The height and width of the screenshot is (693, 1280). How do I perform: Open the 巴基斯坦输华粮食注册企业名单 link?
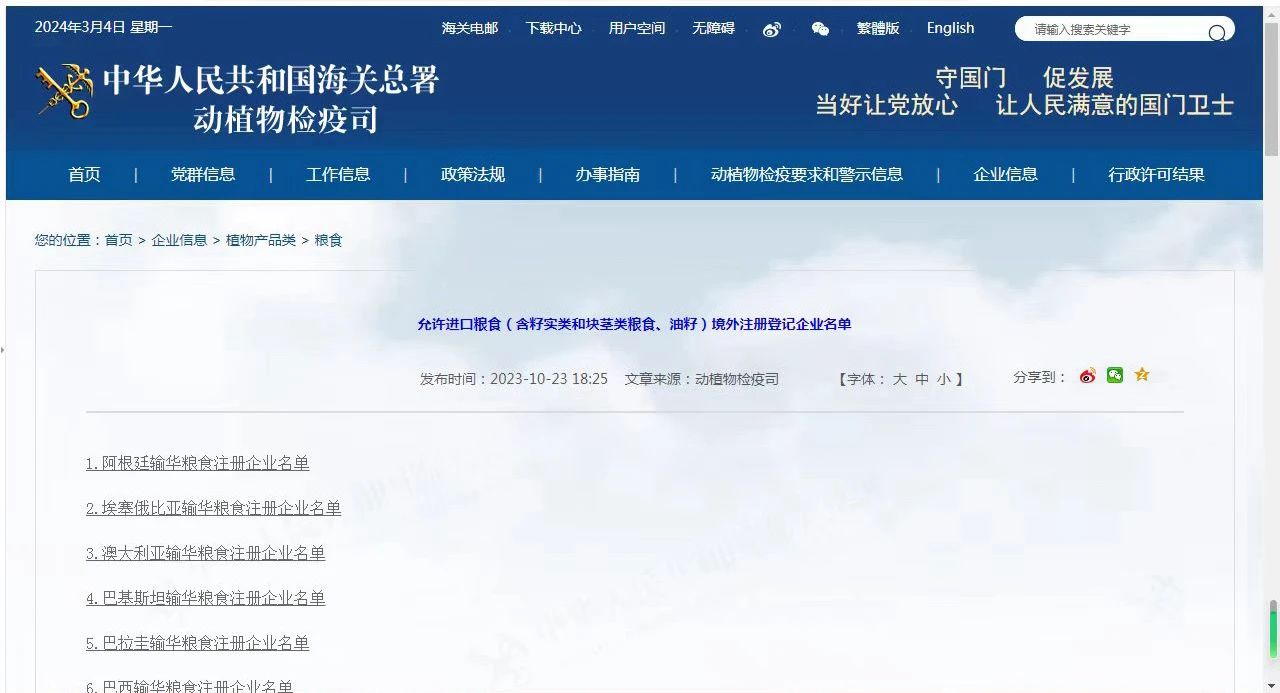click(205, 598)
